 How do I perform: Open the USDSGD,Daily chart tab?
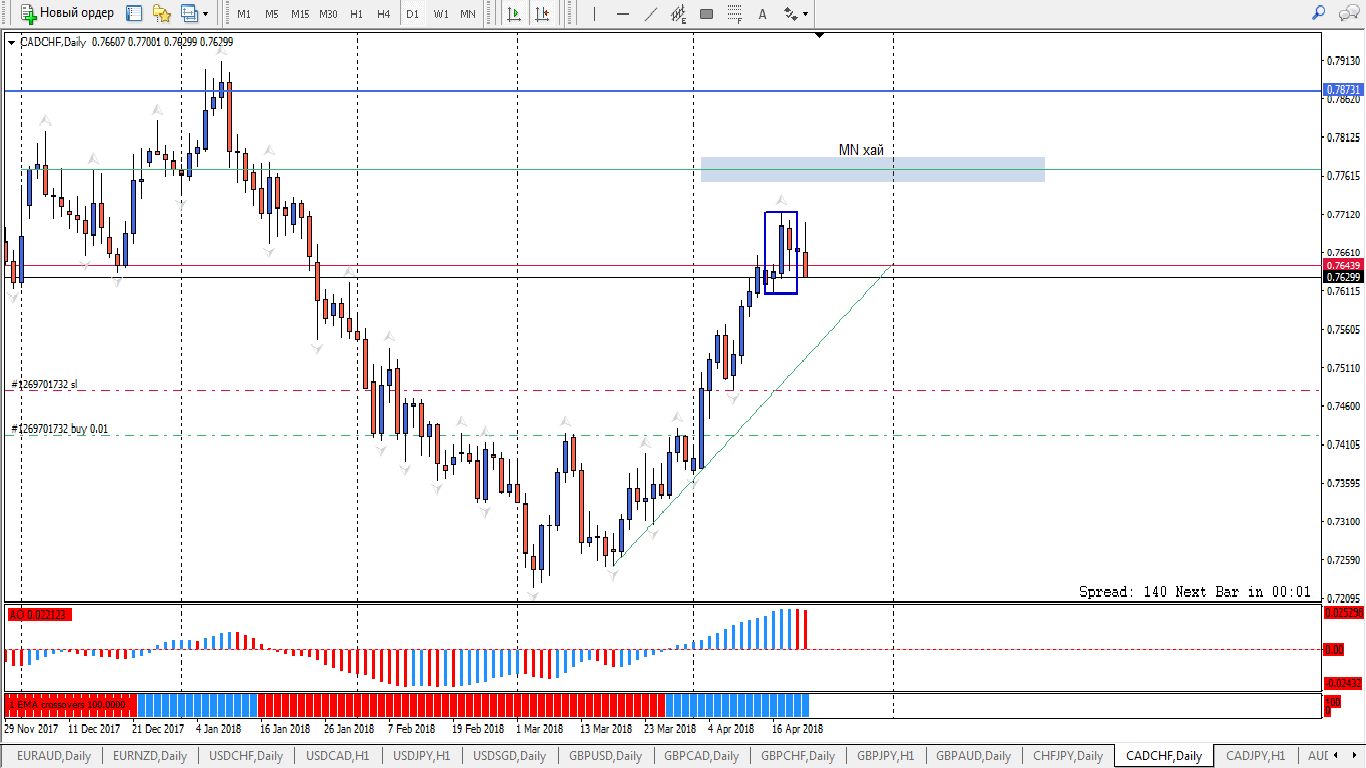coord(509,756)
